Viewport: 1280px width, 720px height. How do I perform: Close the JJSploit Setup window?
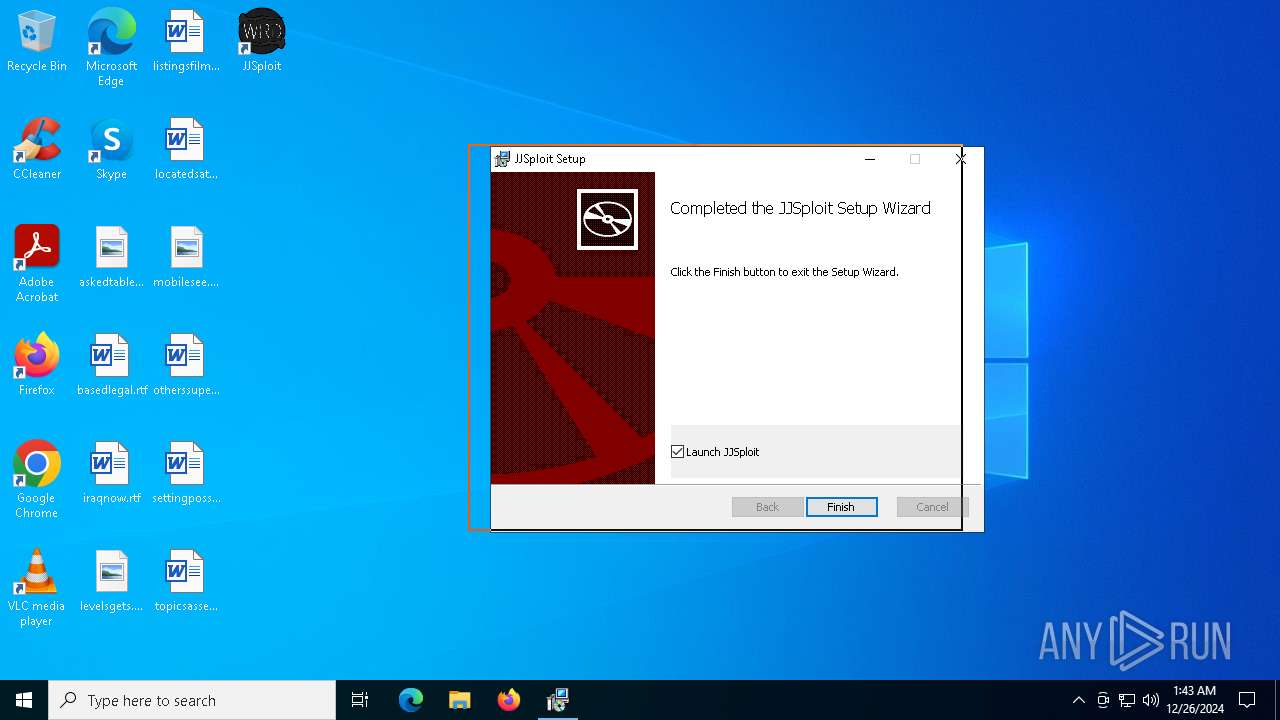[x=960, y=159]
